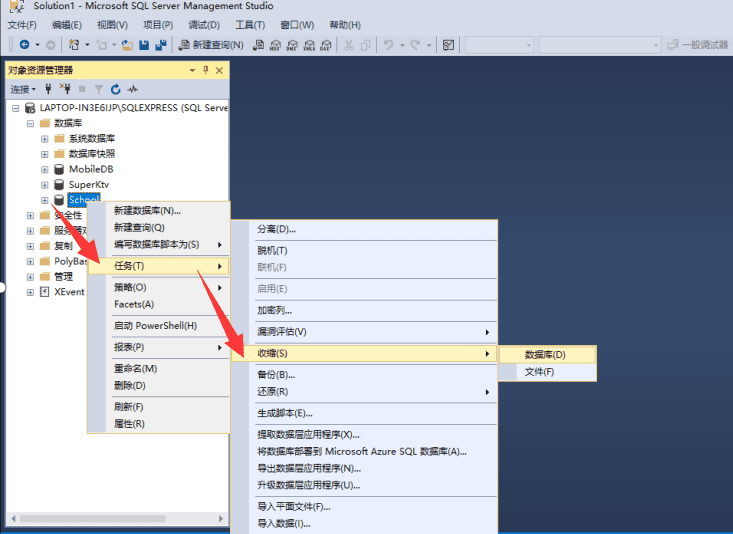Open the 文件(F) menu
733x534 pixels.
click(22, 25)
